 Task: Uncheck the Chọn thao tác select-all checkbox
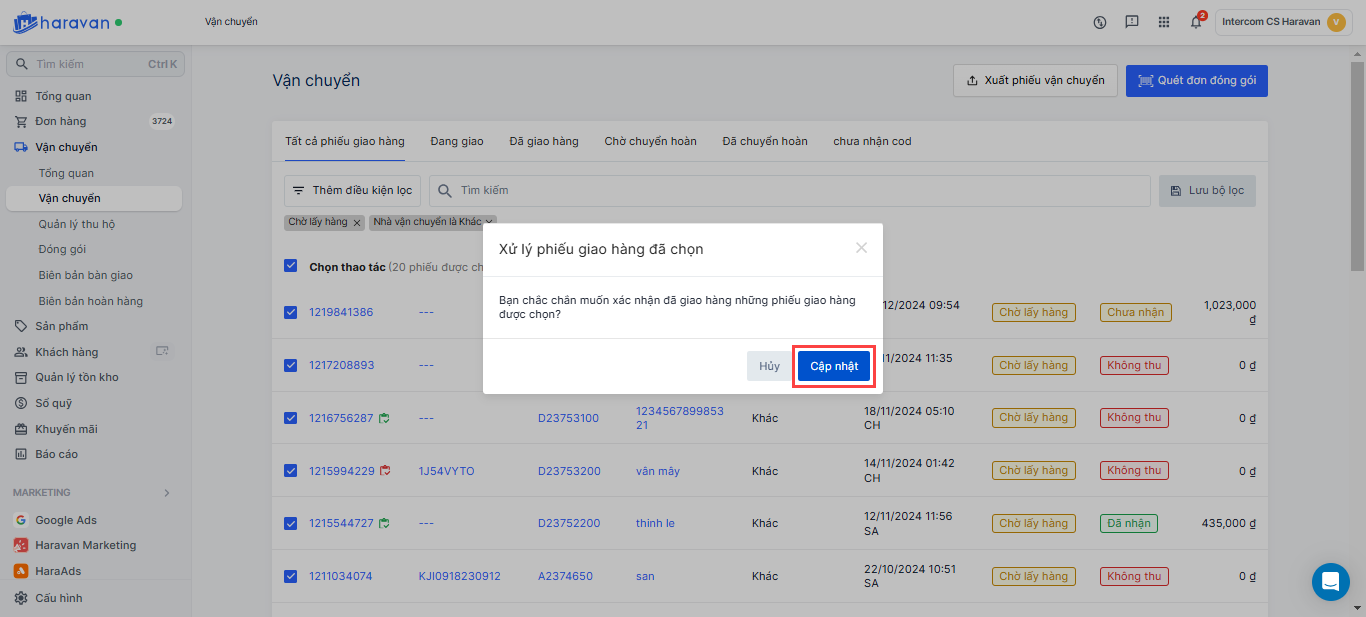(291, 266)
